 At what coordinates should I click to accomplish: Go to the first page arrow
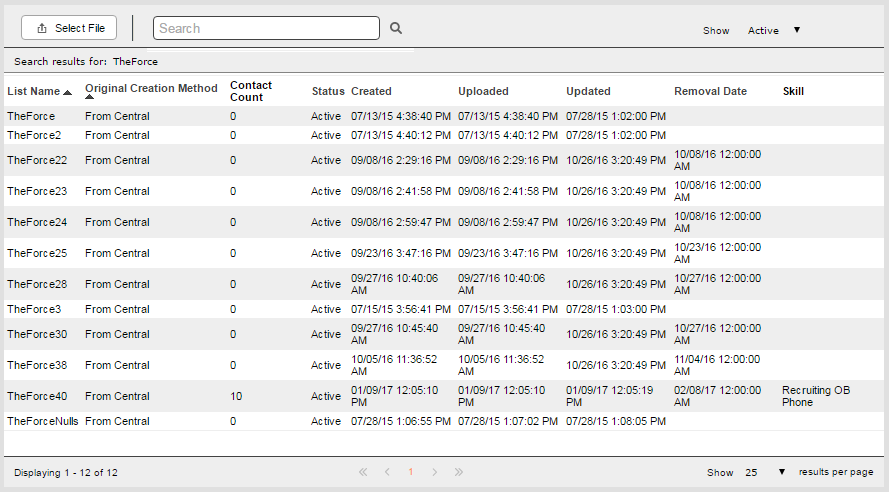pyautogui.click(x=363, y=472)
